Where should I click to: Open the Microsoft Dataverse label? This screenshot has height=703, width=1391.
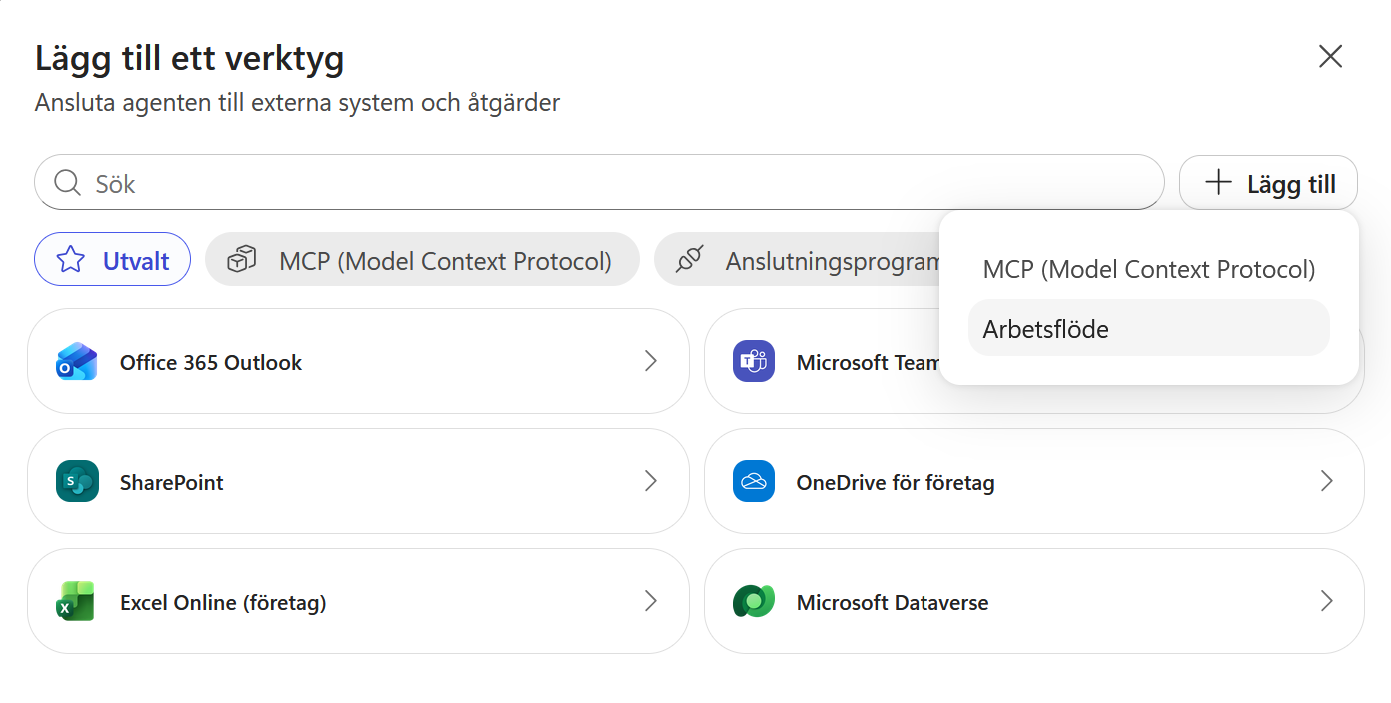893,603
